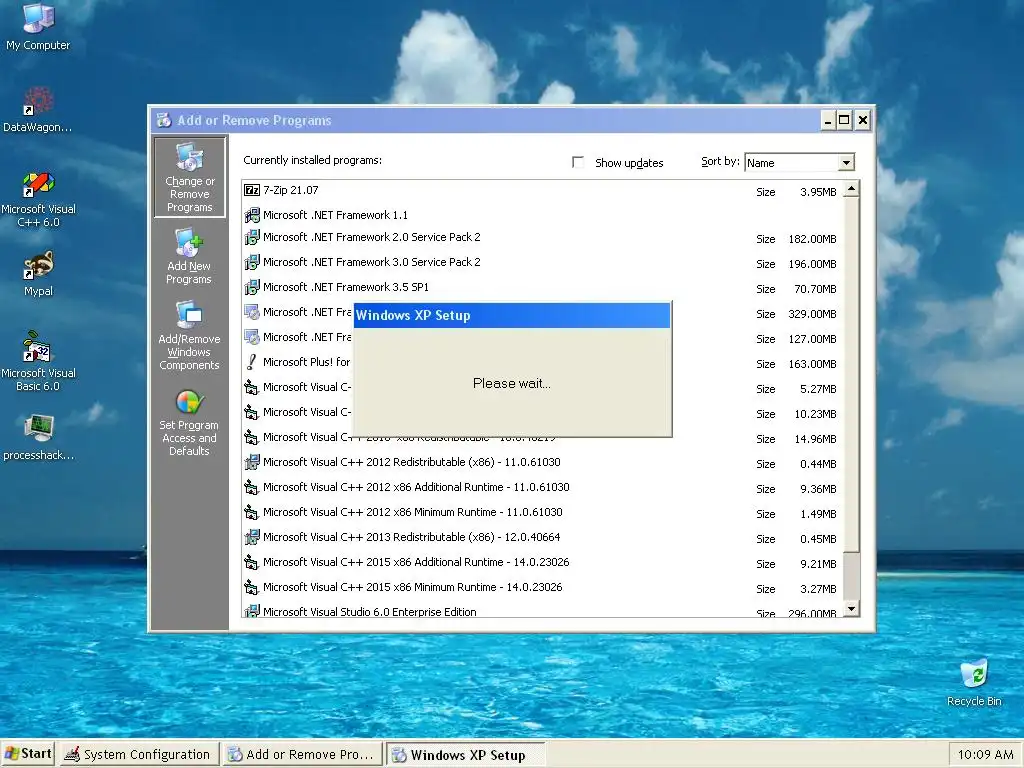Click the 7-Zip 21.07 program icon

tap(251, 190)
